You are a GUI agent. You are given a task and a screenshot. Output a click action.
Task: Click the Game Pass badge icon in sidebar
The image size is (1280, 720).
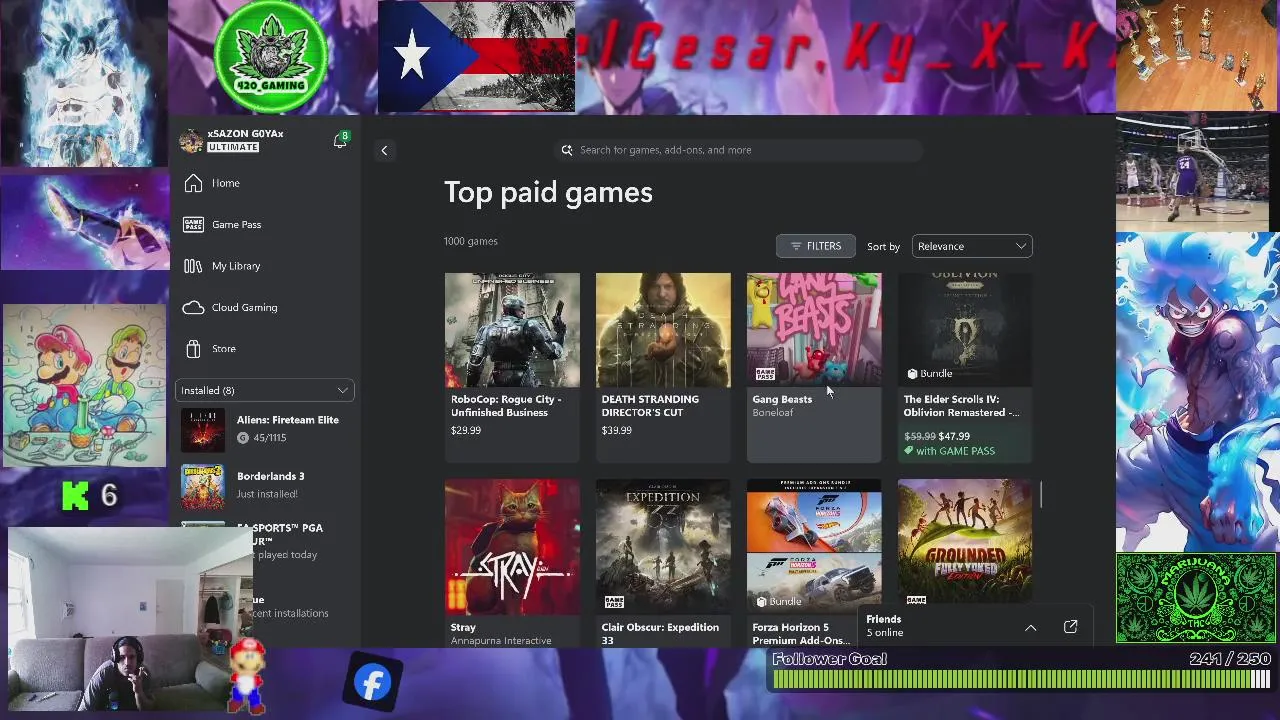click(x=193, y=224)
